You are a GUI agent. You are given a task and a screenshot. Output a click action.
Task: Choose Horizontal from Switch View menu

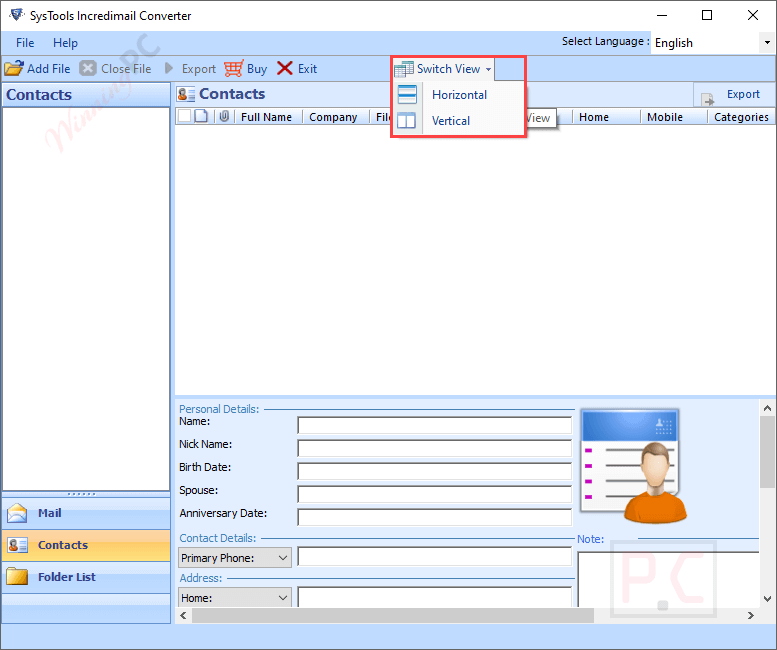click(x=459, y=95)
